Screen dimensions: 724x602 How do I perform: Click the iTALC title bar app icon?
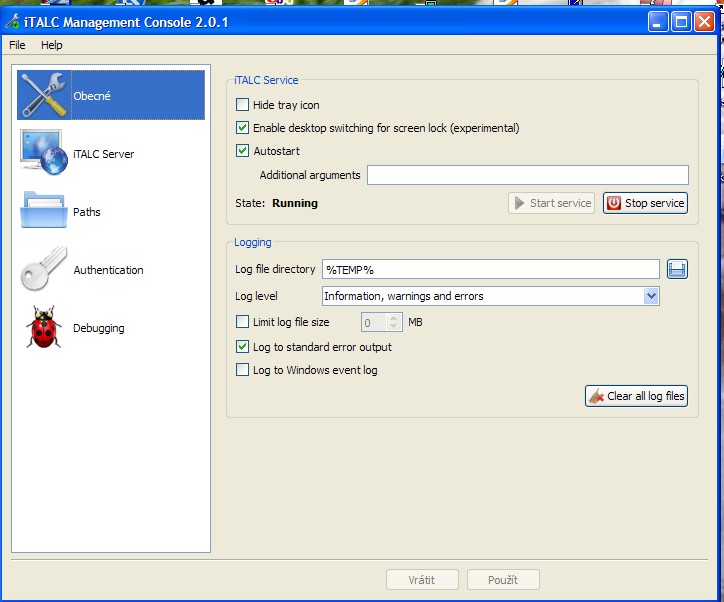[x=13, y=22]
